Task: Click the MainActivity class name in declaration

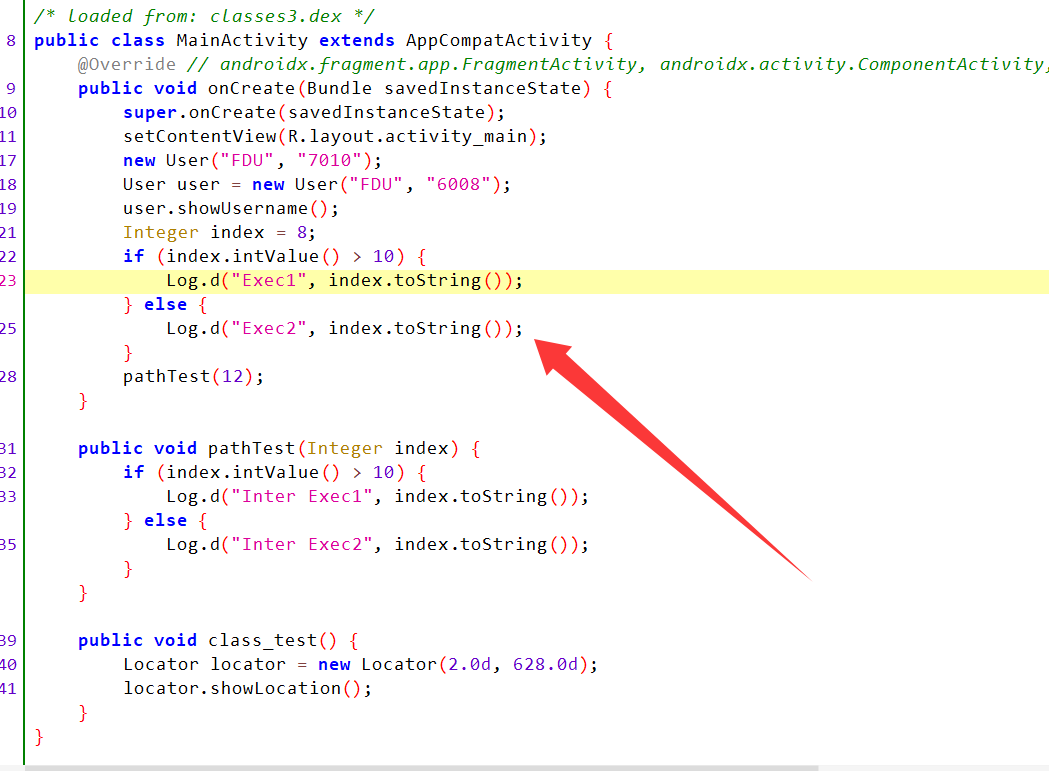Action: pos(242,40)
